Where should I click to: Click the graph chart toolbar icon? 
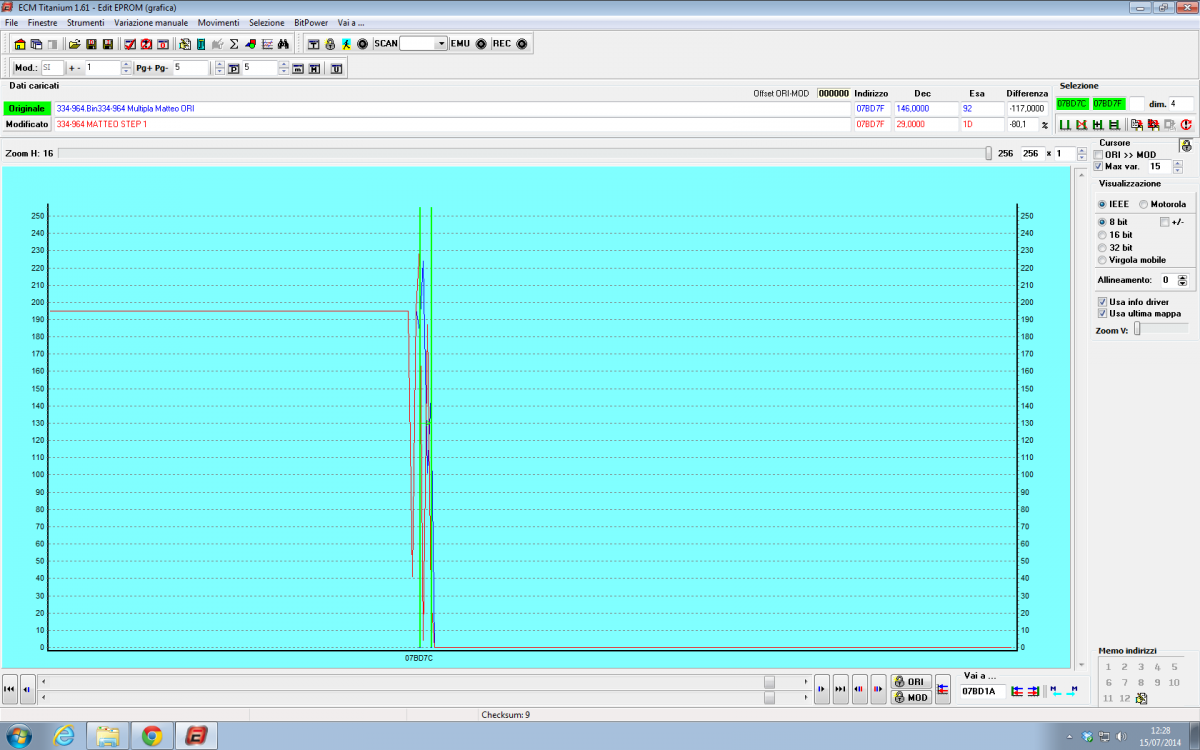267,44
